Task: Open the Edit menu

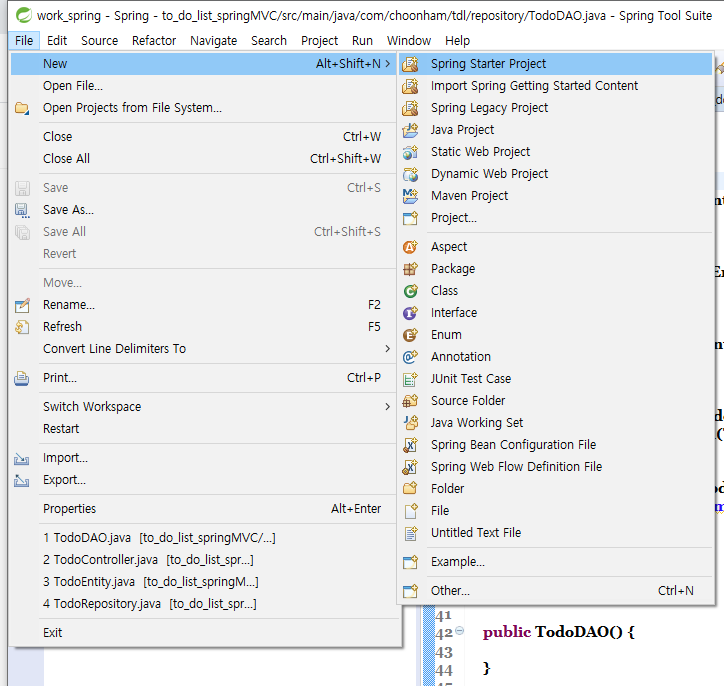Action: 57,41
